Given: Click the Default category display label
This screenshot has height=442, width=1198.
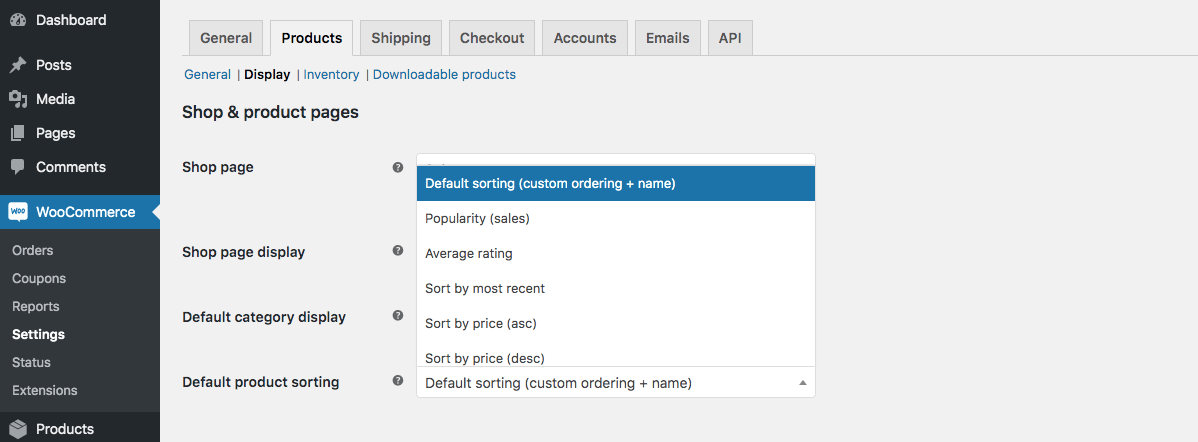Looking at the screenshot, I should pyautogui.click(x=264, y=317).
